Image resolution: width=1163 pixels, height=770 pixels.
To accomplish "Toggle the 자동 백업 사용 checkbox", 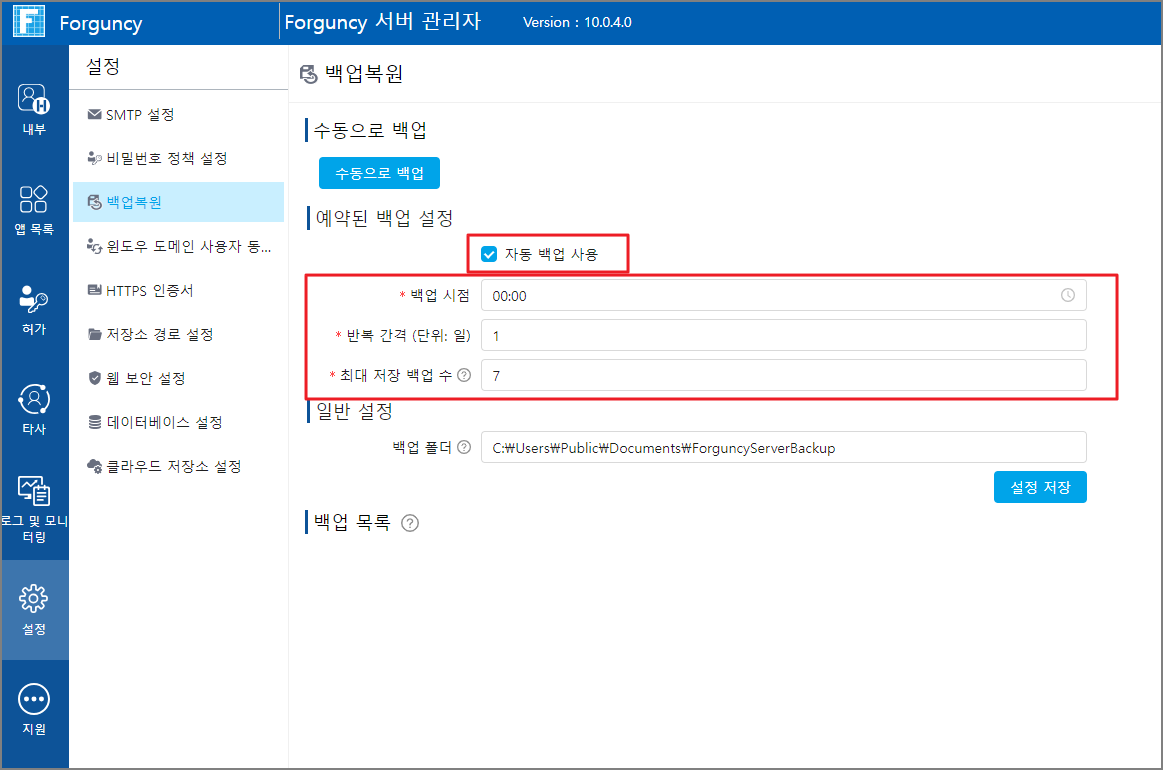I will coord(489,254).
